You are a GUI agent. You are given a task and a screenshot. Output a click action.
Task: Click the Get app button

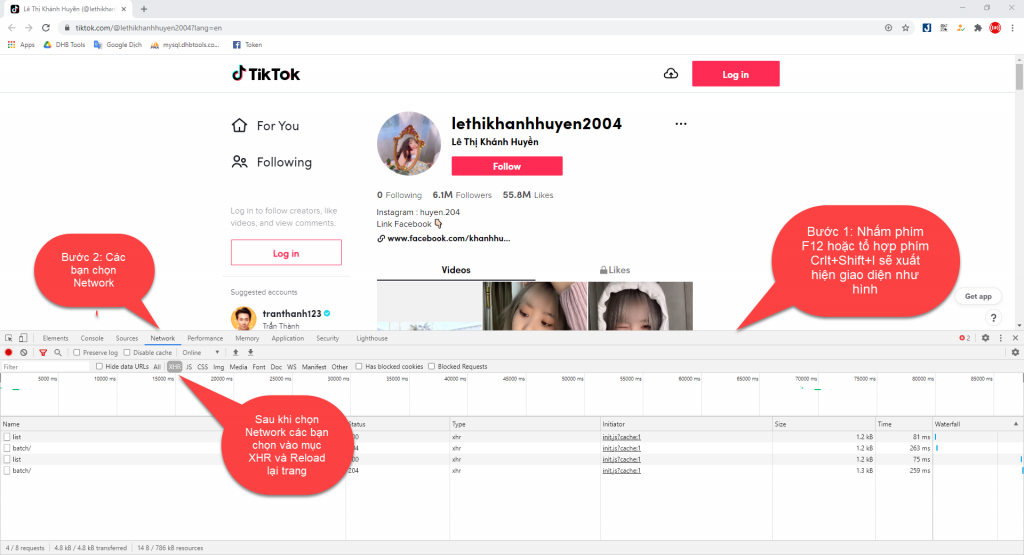point(978,296)
